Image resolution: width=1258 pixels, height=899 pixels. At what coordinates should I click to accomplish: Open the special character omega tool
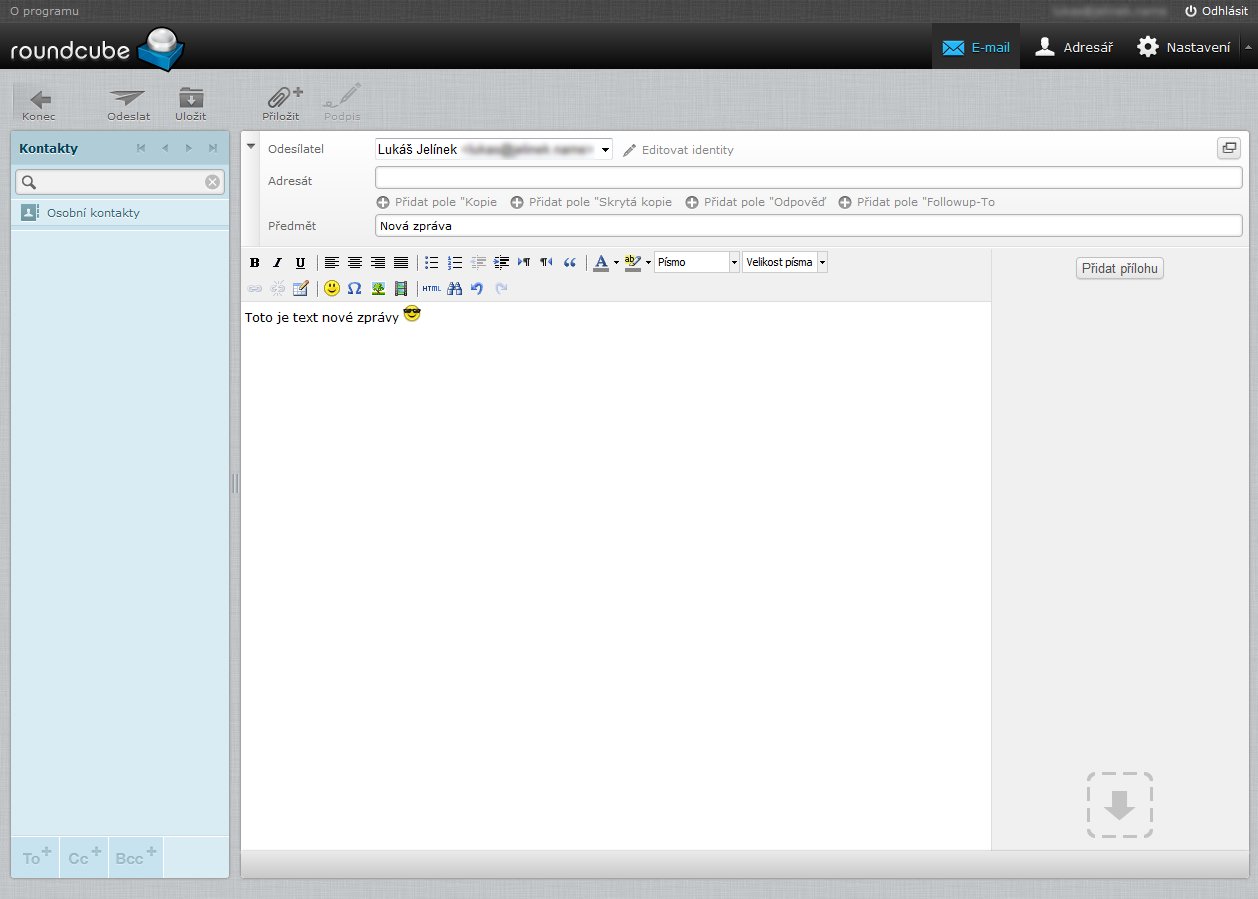click(x=354, y=288)
